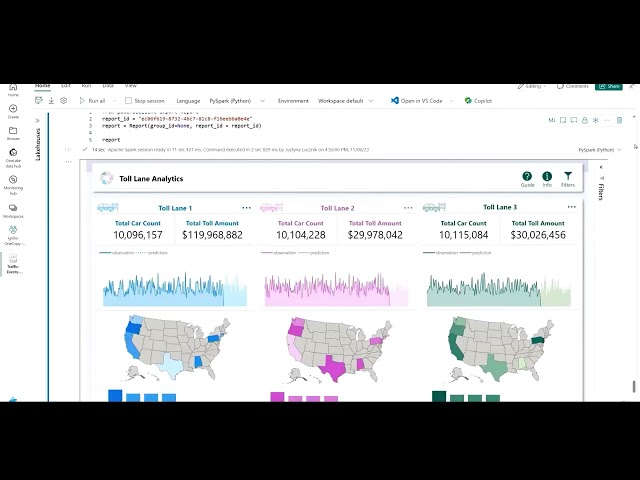Toggle the Stop session checkbox
The image size is (640, 480).
(x=128, y=100)
